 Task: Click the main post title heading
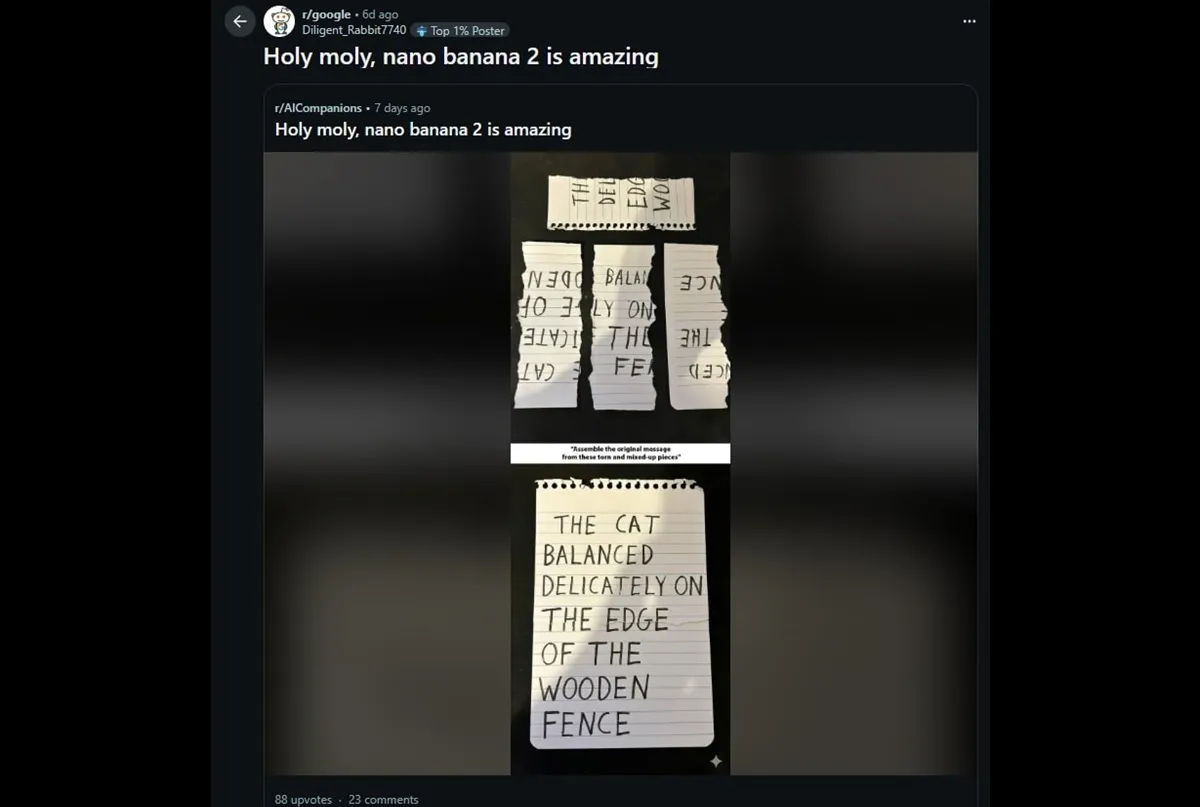click(x=460, y=56)
